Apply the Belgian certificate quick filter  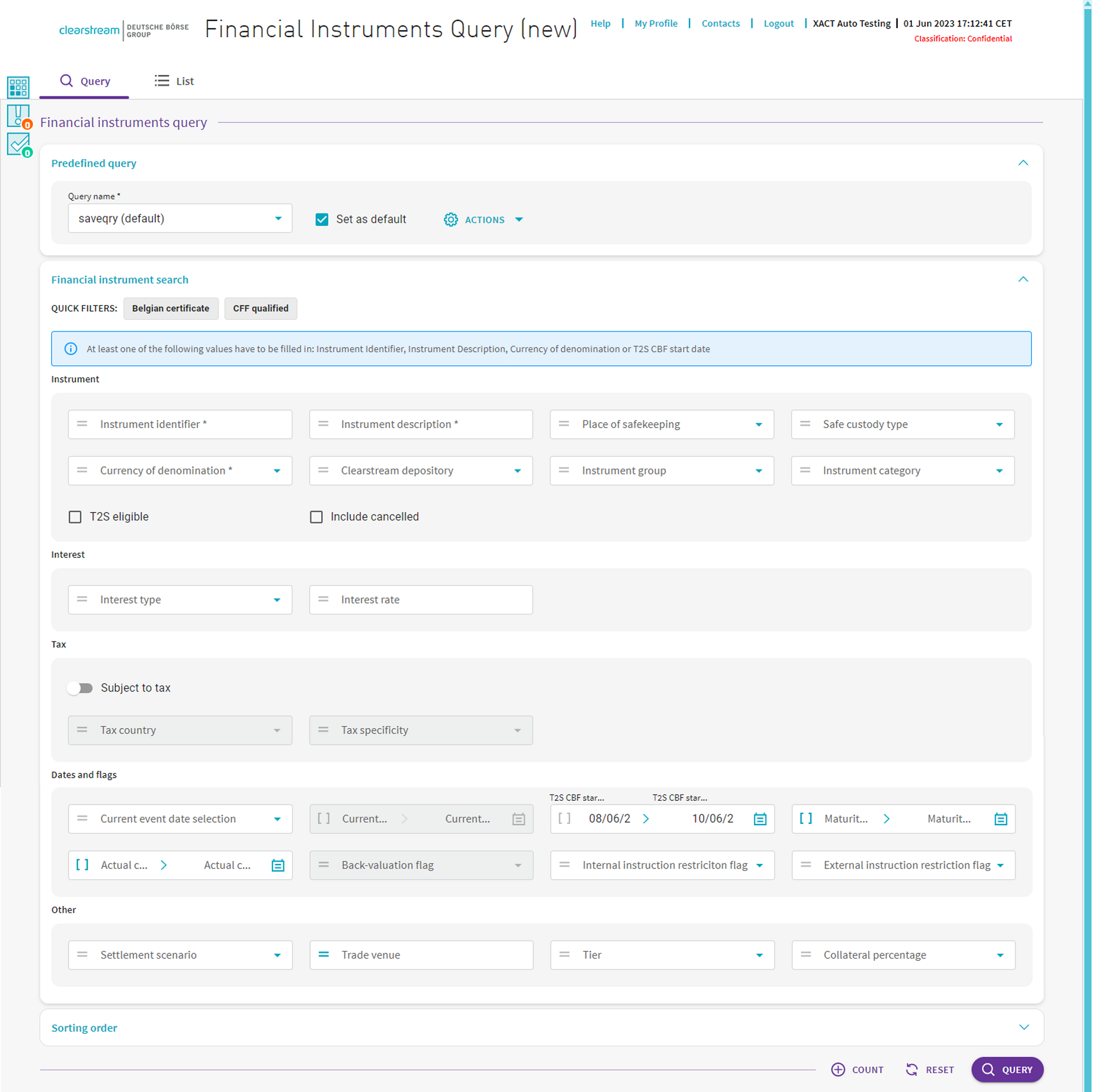point(171,308)
